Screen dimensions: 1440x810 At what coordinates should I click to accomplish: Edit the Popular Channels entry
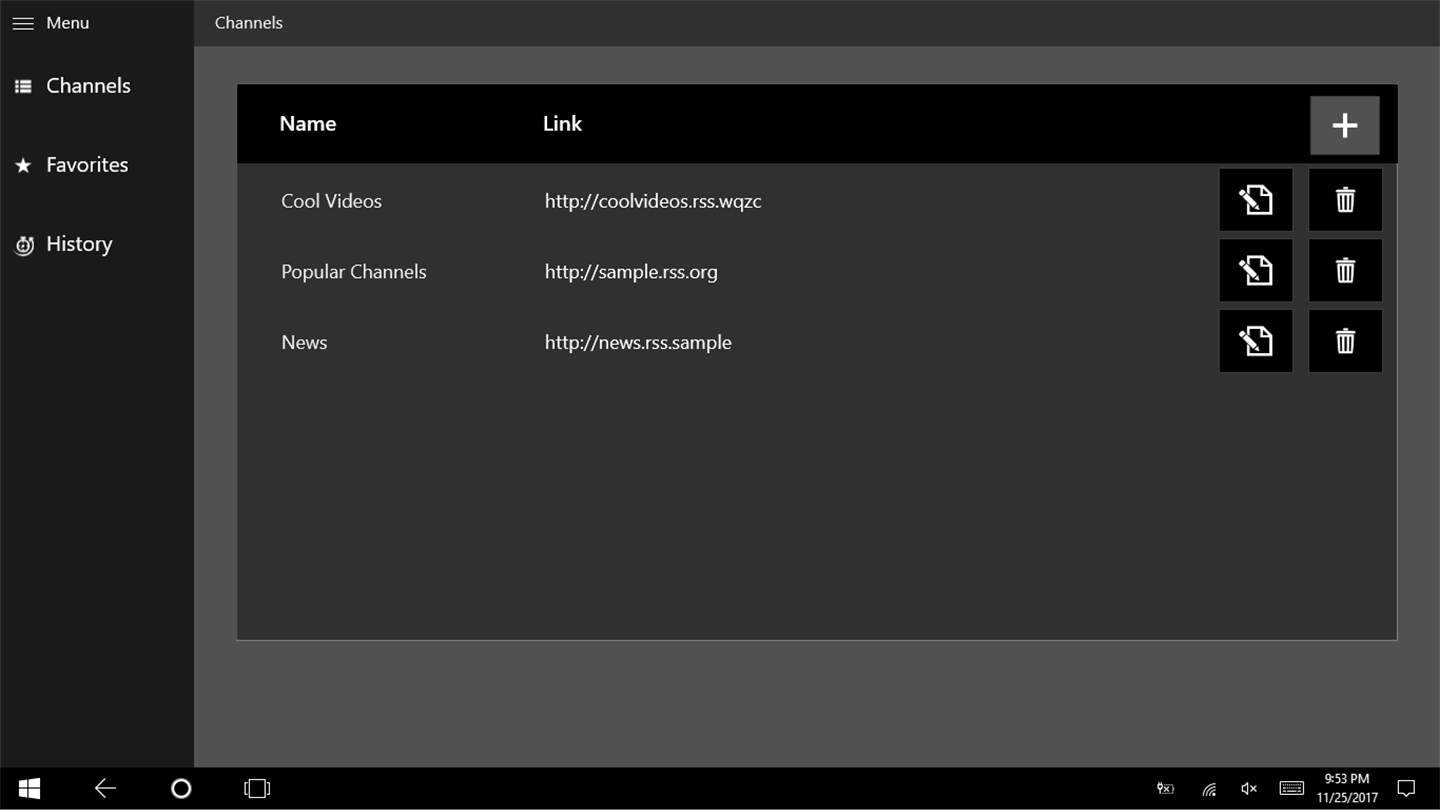[1256, 270]
